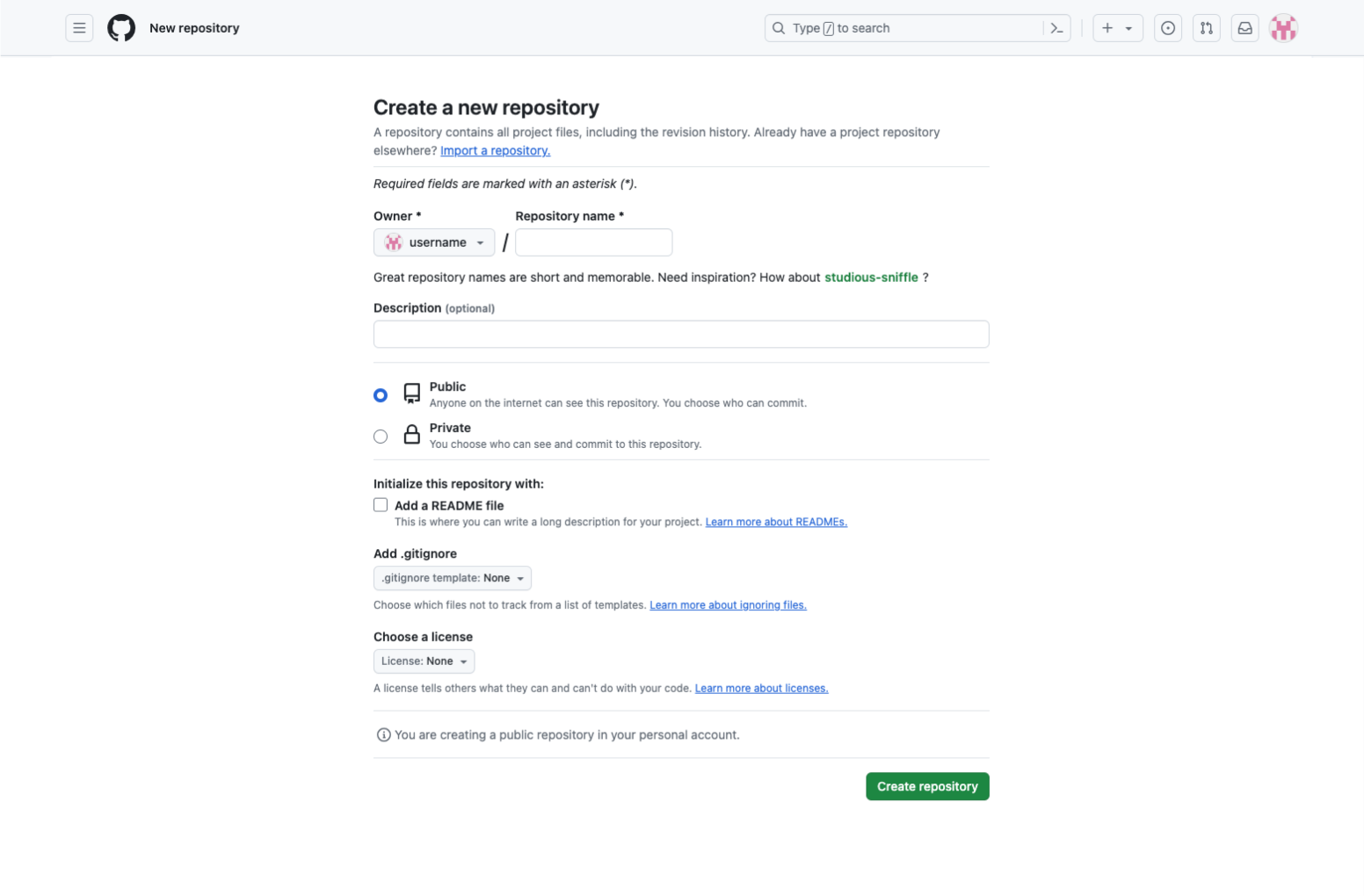The height and width of the screenshot is (896, 1364).
Task: Open your profile avatar menu
Action: click(1283, 27)
